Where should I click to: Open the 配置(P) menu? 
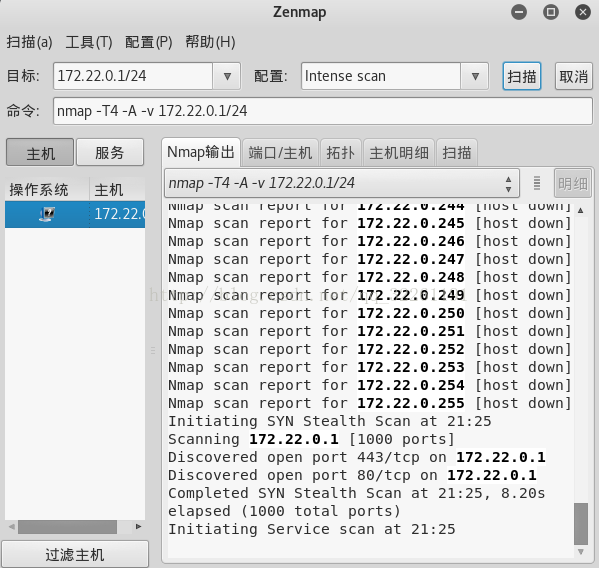149,42
